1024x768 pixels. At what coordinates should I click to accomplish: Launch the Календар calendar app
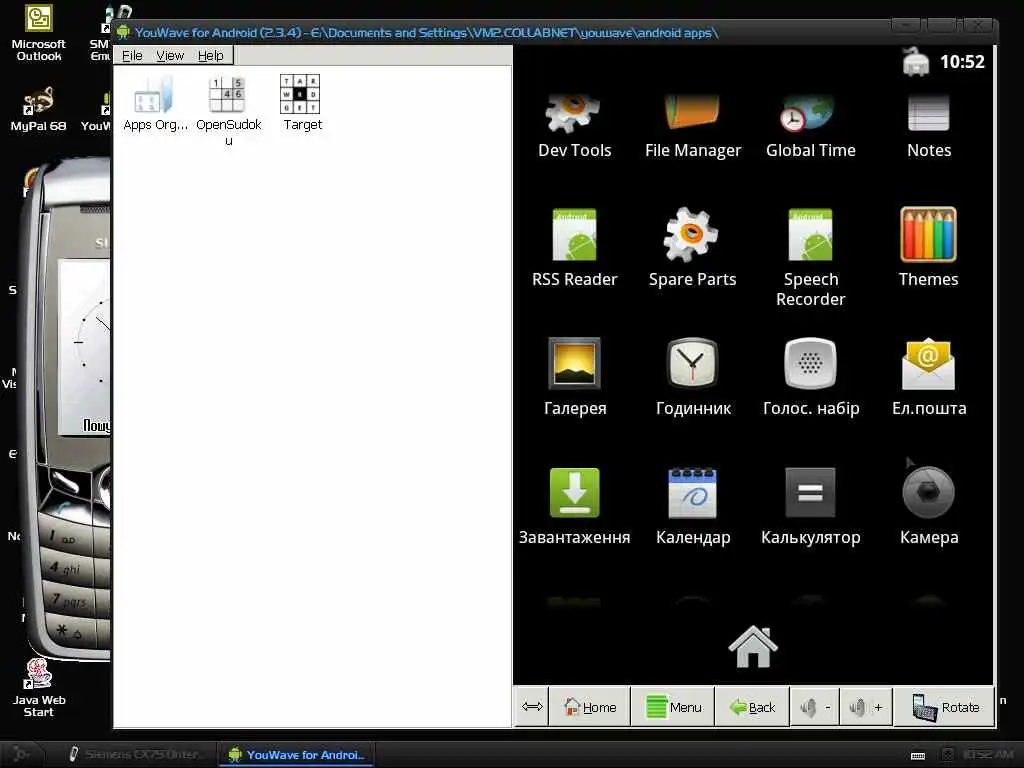pyautogui.click(x=693, y=507)
